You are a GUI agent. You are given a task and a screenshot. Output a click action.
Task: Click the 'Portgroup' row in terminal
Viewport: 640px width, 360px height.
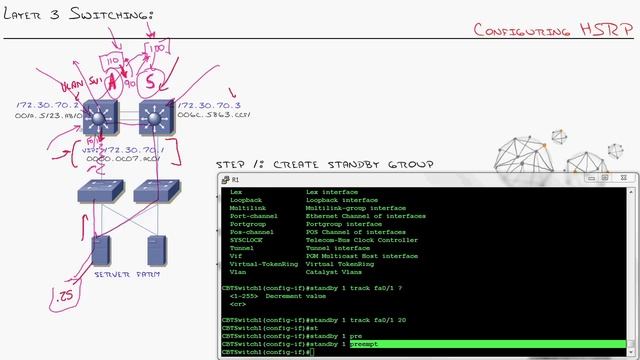coord(306,224)
